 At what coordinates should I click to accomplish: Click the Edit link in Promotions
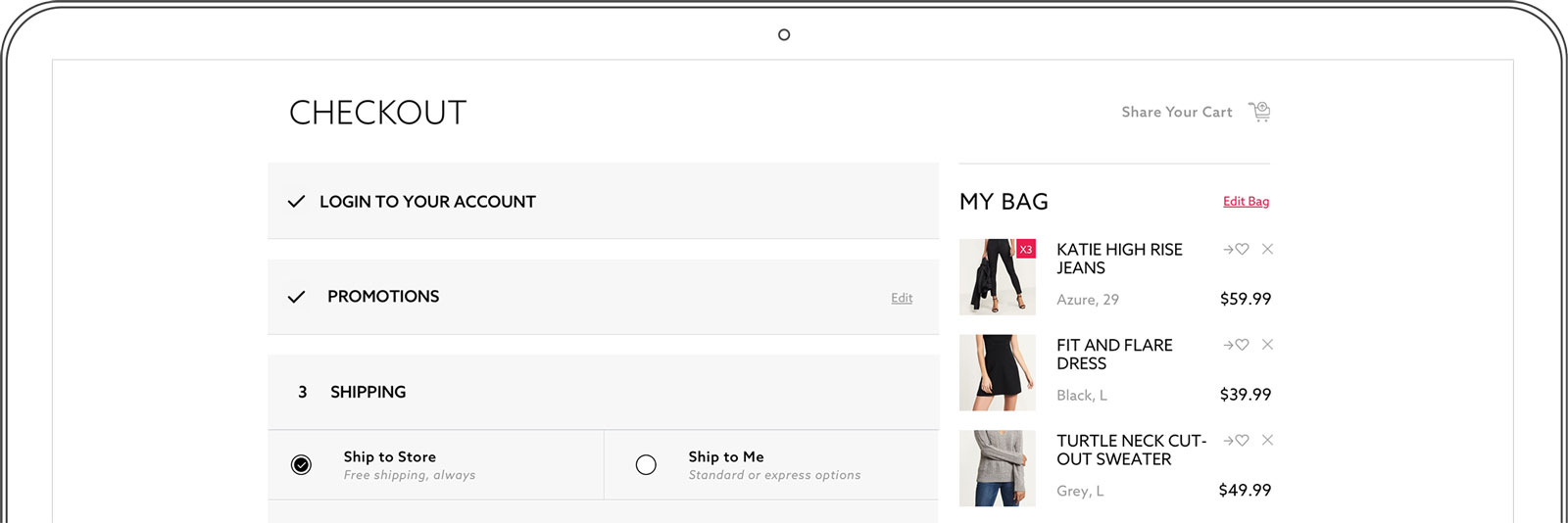click(x=902, y=298)
